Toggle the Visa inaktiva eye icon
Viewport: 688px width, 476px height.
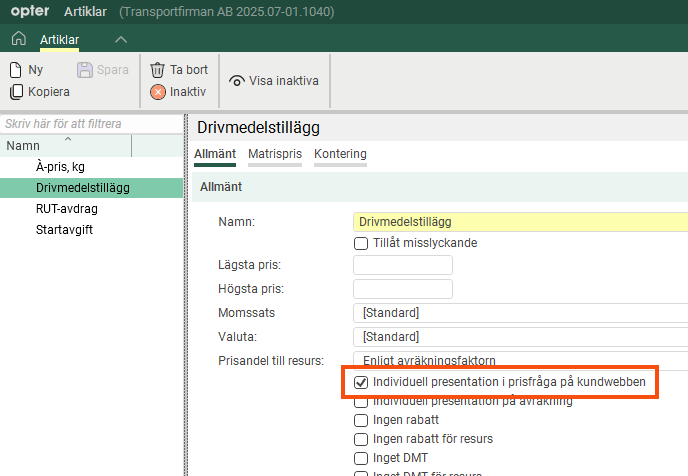coord(237,81)
